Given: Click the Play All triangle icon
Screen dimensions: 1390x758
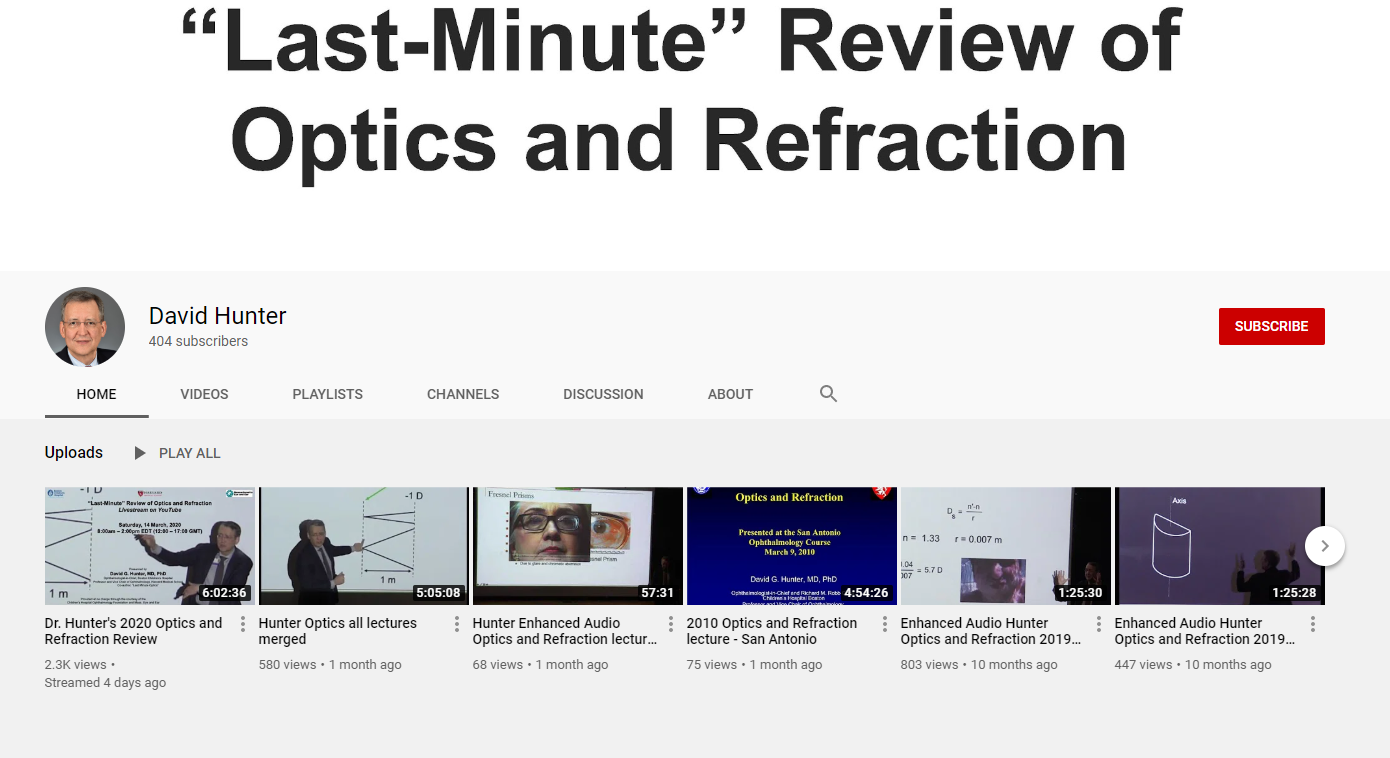Looking at the screenshot, I should 140,453.
